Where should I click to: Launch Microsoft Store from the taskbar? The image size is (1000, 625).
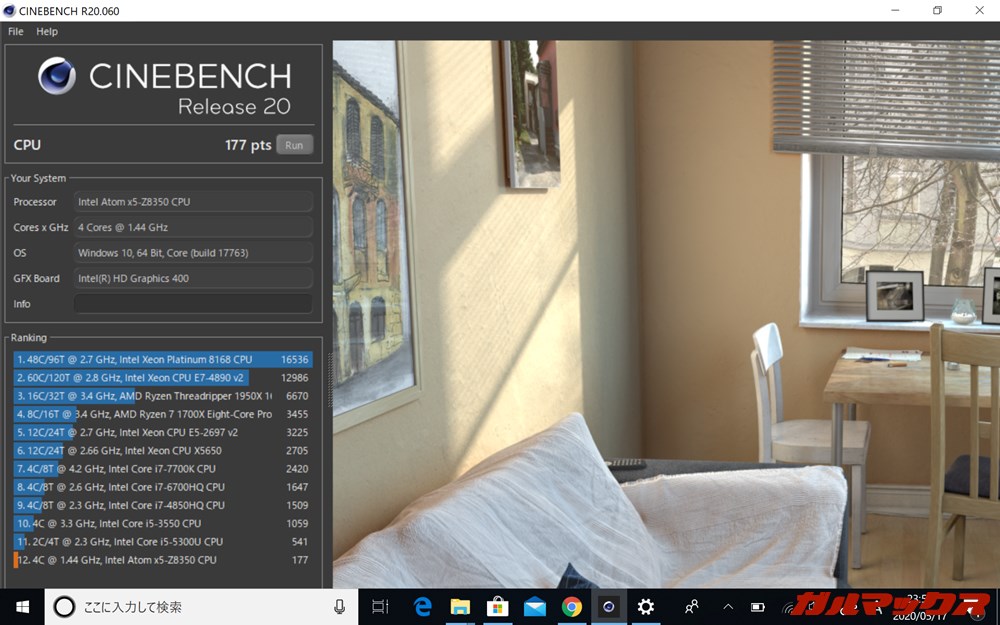coord(497,606)
